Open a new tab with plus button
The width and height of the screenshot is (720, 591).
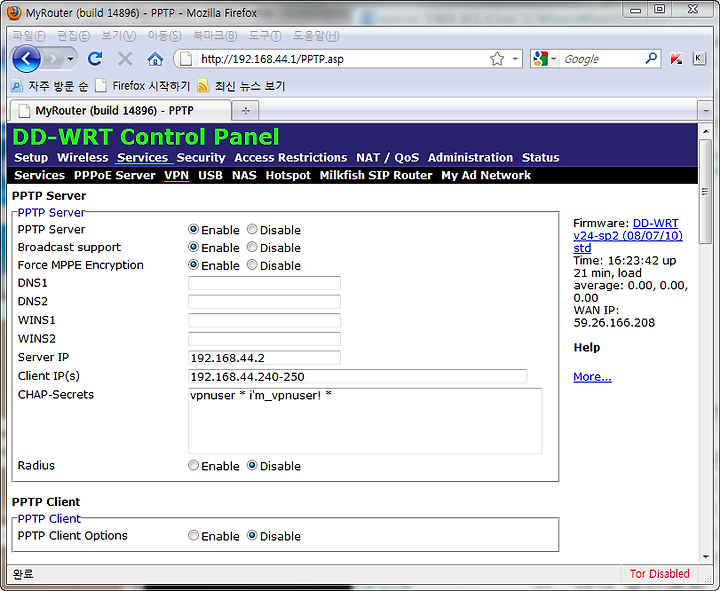pyautogui.click(x=246, y=110)
